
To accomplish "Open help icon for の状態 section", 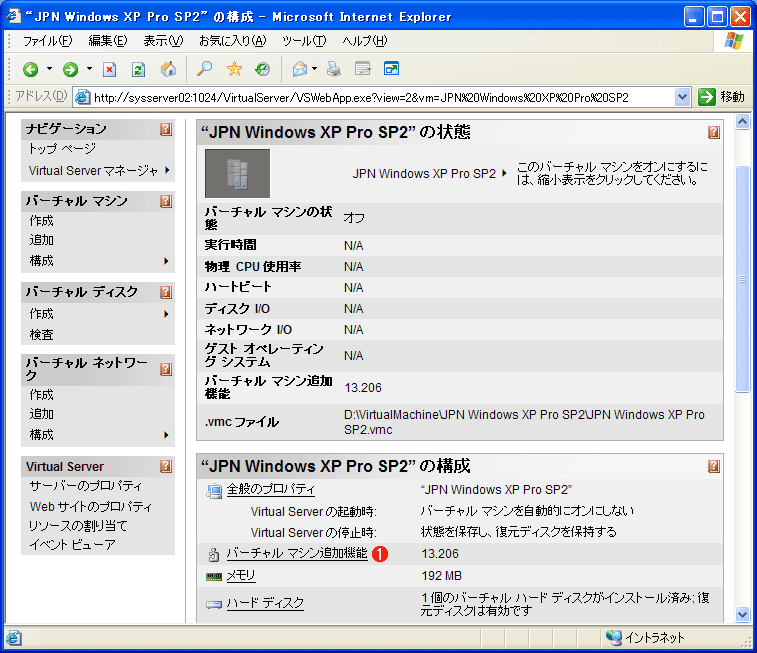I will [x=714, y=132].
